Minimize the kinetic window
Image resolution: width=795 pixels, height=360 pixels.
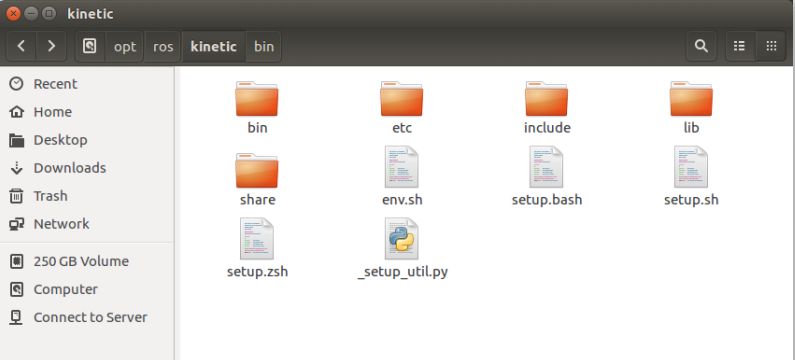point(31,14)
